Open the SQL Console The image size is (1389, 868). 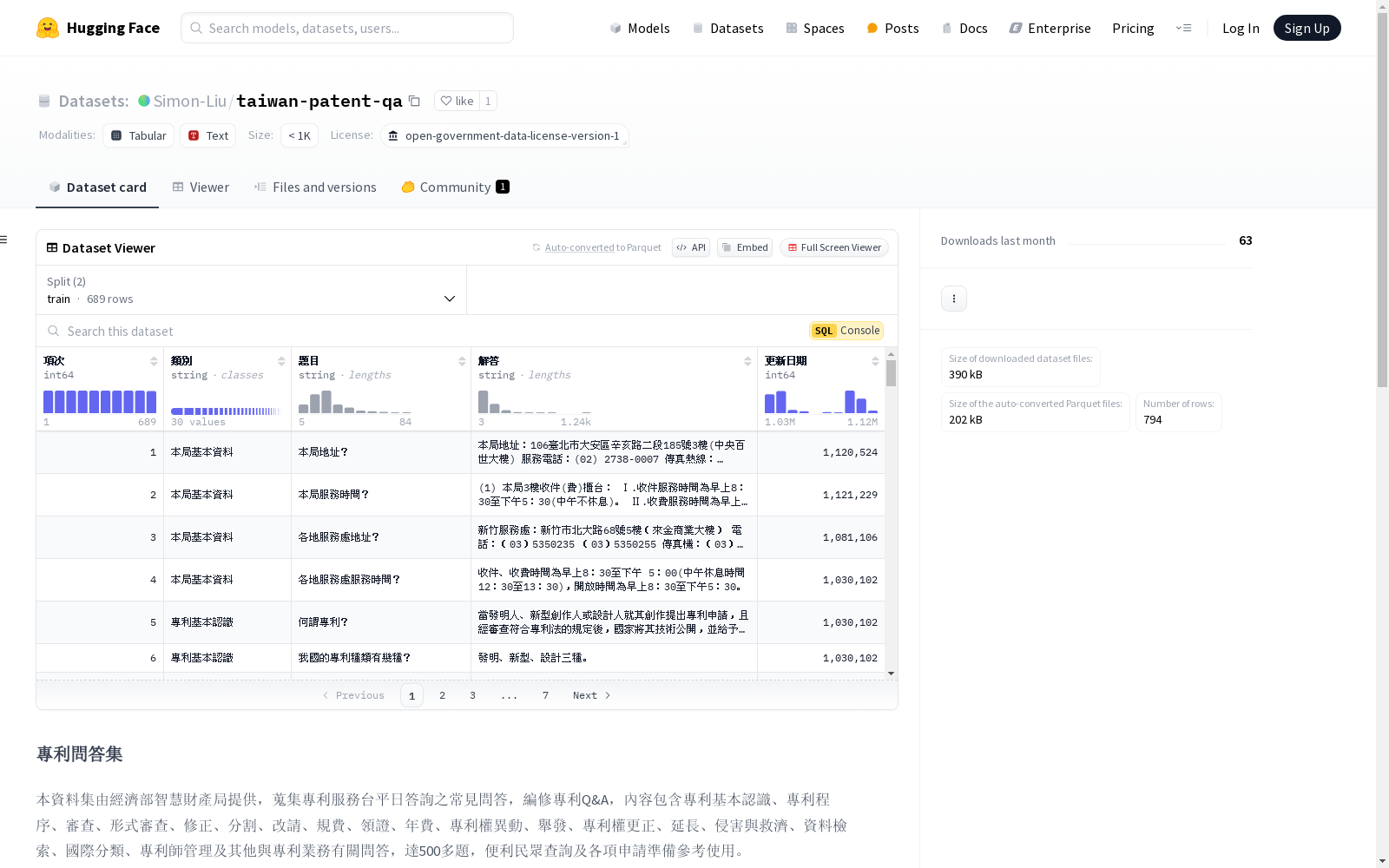[846, 331]
